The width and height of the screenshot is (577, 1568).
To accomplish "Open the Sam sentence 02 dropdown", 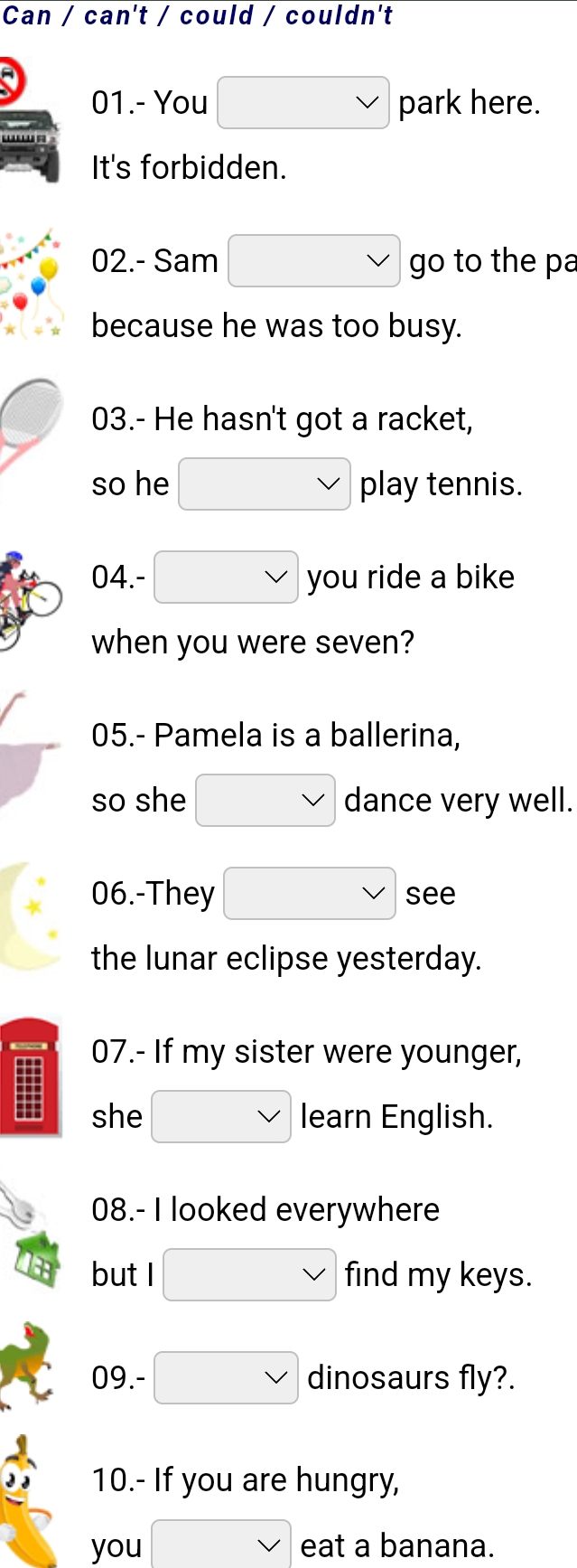I will (314, 261).
